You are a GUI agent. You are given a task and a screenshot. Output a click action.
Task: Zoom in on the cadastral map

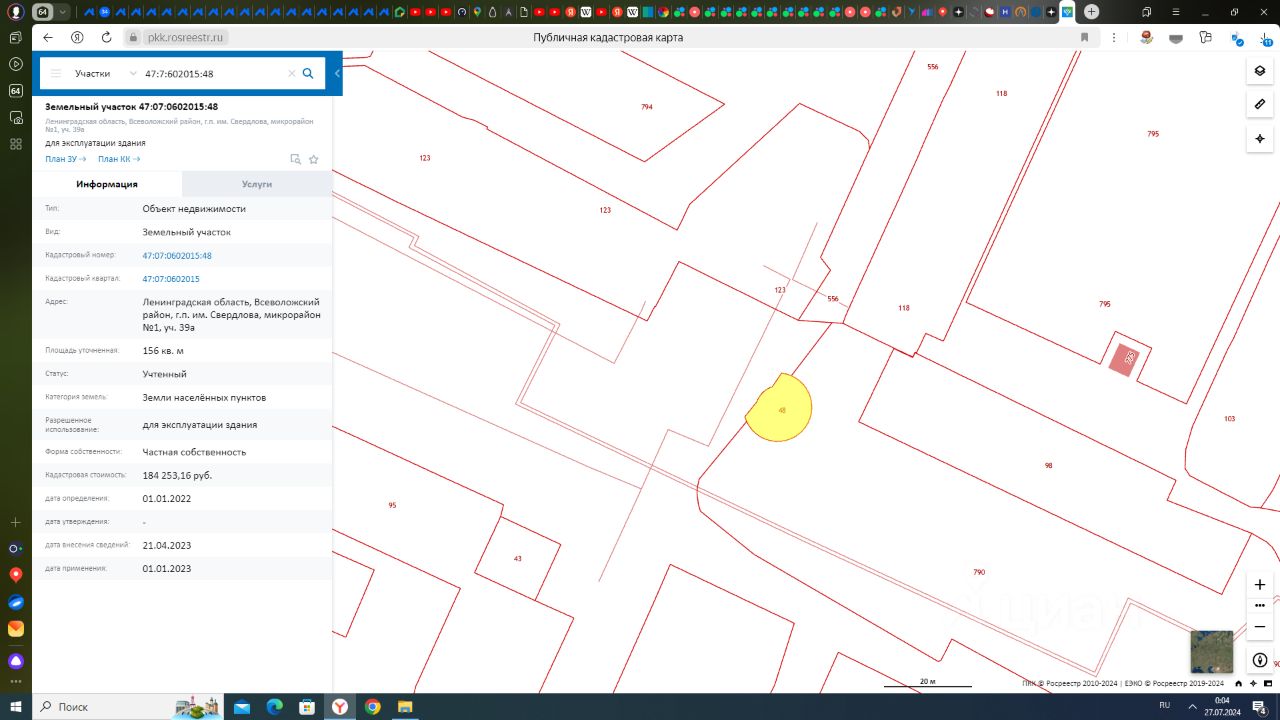click(x=1260, y=584)
